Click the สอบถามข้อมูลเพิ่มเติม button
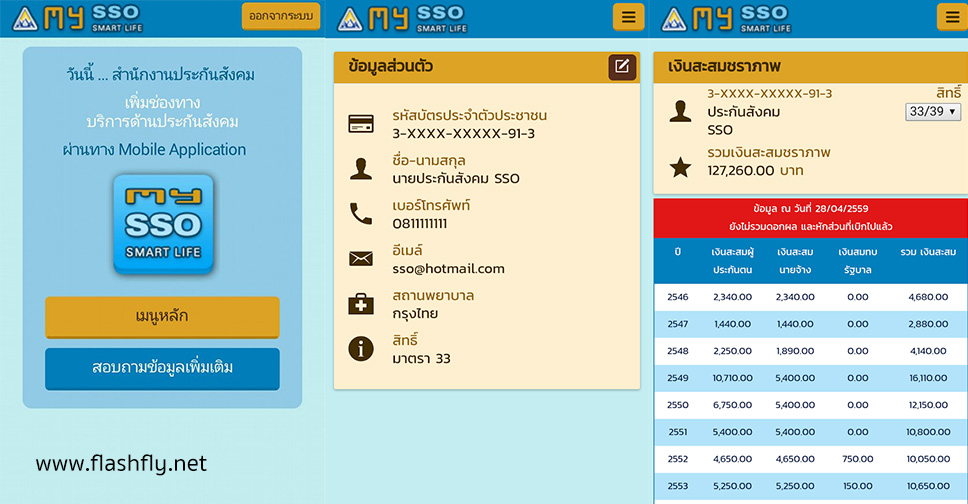This screenshot has width=968, height=504. [162, 368]
